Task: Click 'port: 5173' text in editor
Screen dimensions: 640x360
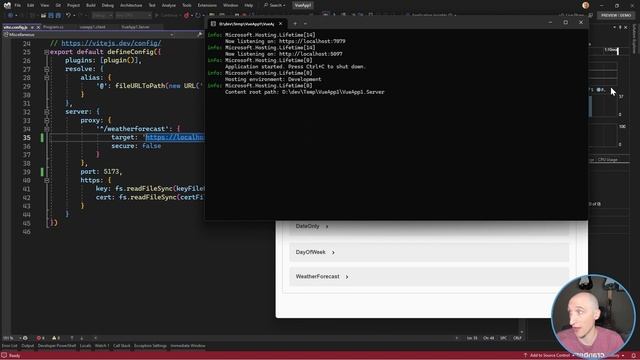Action: point(101,172)
